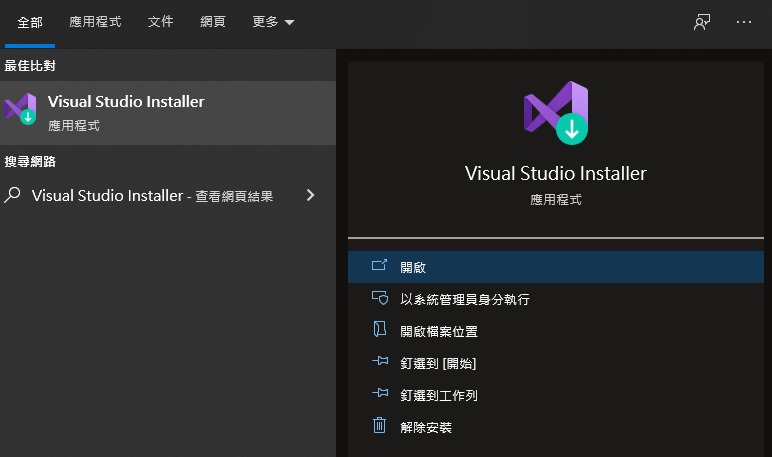The width and height of the screenshot is (772, 457).
Task: Open the feedback person icon
Action: pyautogui.click(x=702, y=22)
